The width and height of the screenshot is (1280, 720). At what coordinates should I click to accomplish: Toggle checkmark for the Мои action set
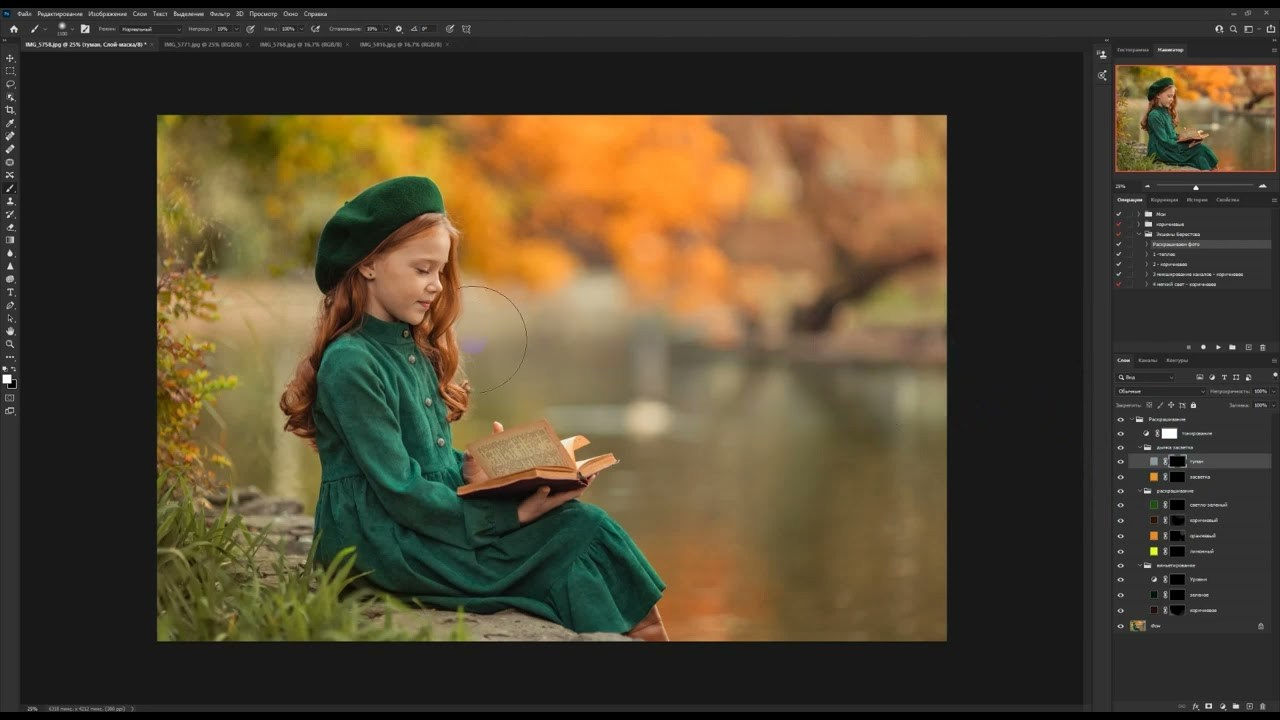click(1119, 214)
